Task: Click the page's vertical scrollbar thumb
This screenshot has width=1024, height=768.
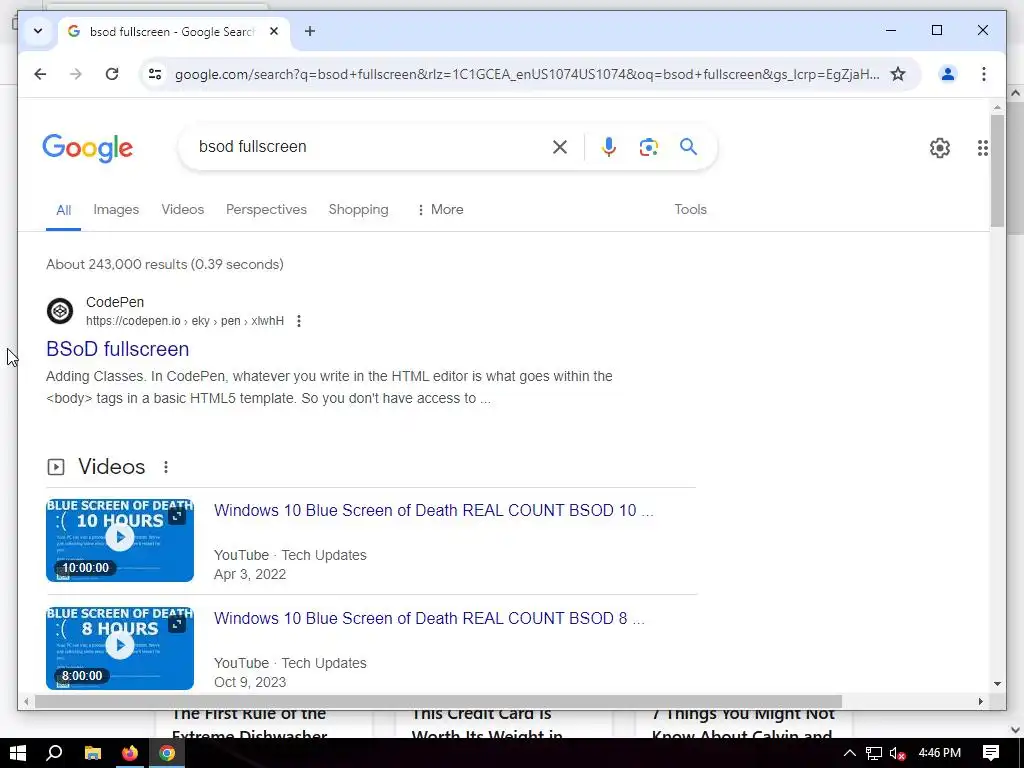Action: point(997,171)
